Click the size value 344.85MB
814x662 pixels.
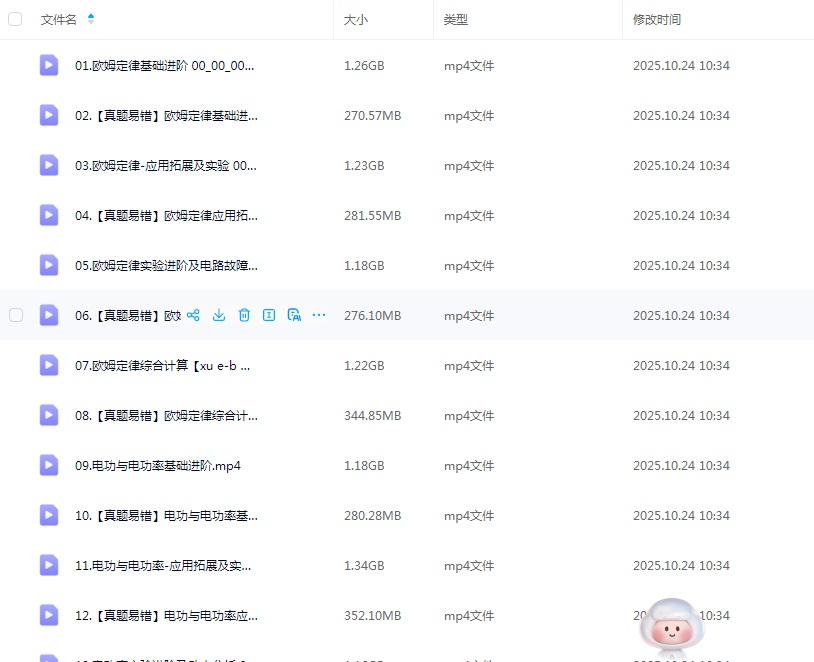(x=372, y=416)
